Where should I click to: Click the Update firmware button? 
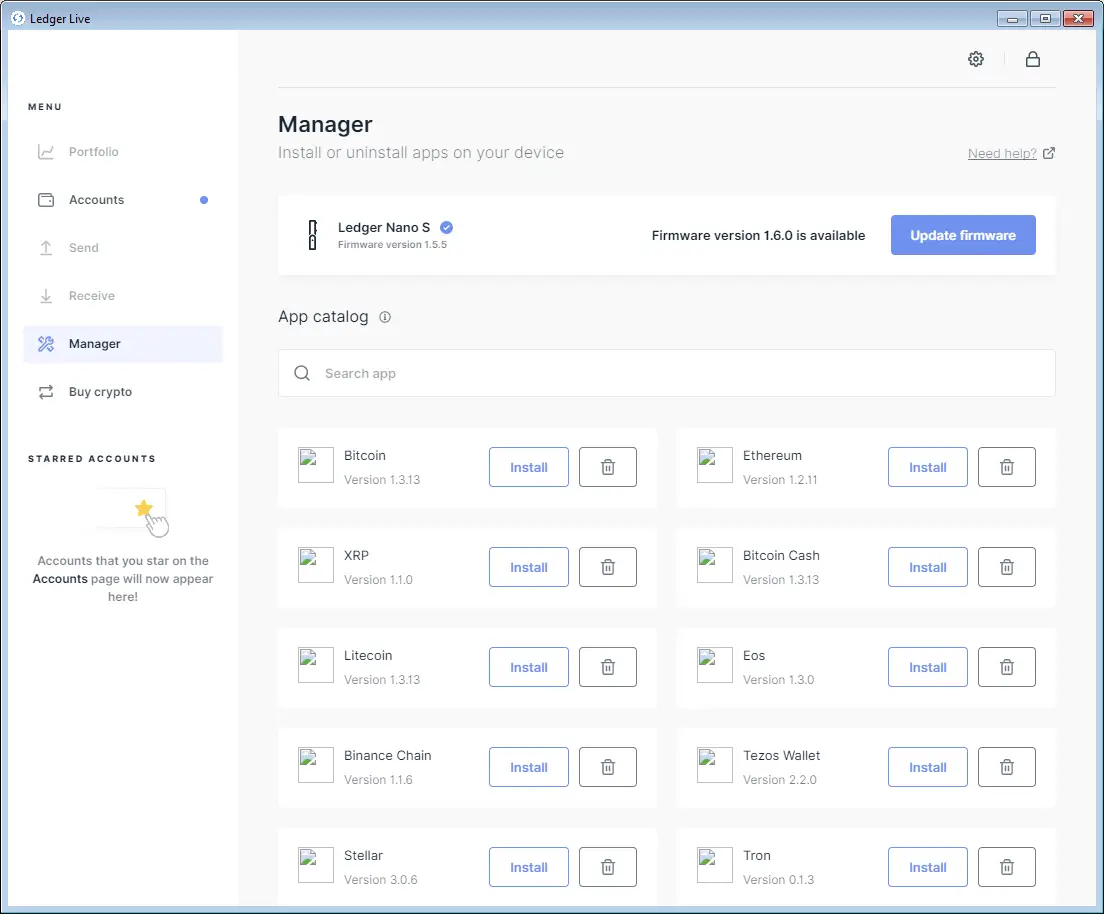click(963, 235)
